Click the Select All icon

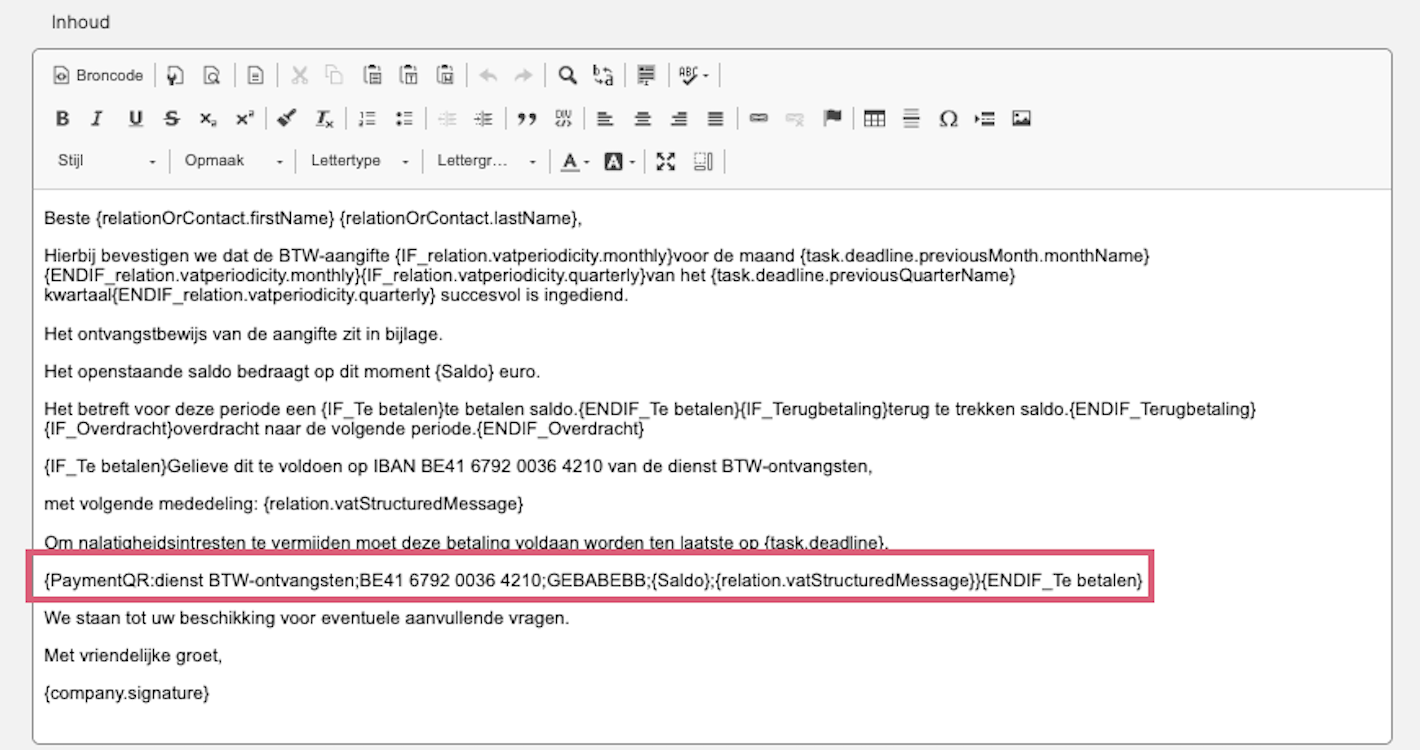tap(647, 75)
